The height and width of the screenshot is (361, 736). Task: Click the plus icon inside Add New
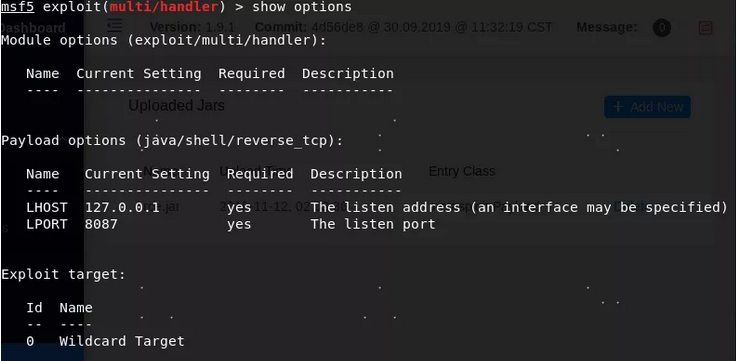(x=618, y=107)
